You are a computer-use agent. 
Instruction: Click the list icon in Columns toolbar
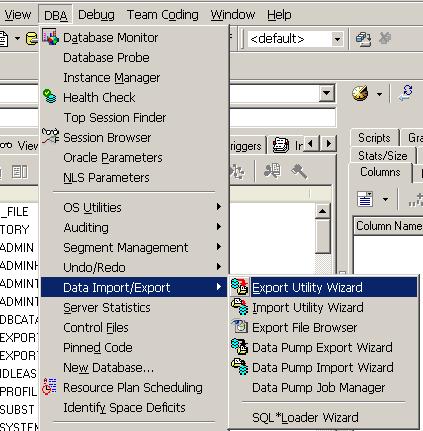pyautogui.click(x=365, y=199)
